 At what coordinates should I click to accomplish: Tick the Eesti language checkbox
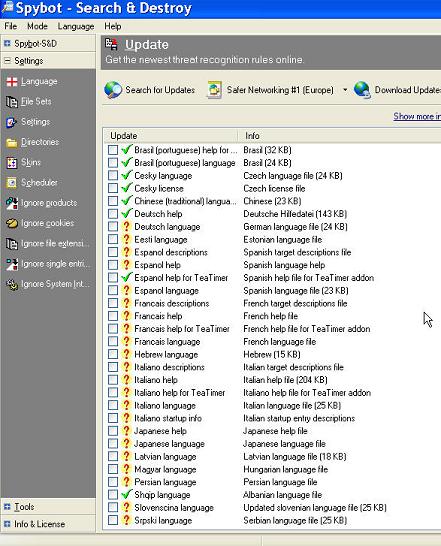113,240
